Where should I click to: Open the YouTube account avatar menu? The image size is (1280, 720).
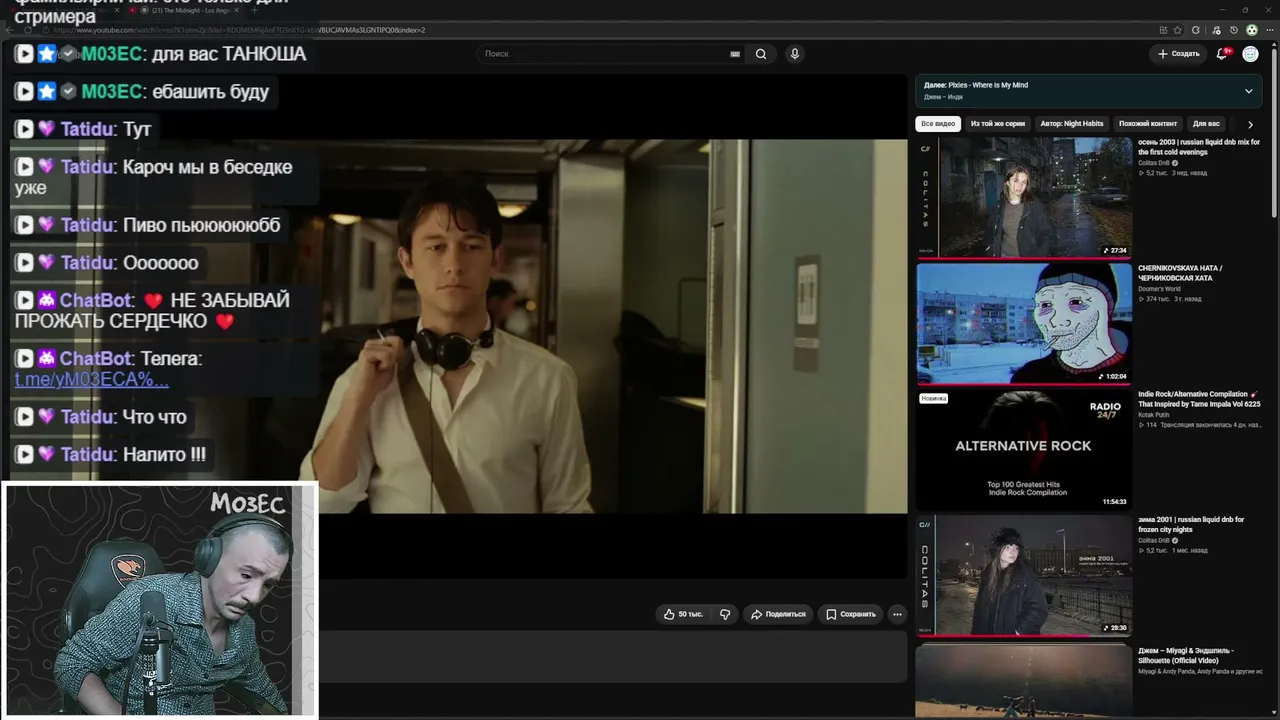1250,54
